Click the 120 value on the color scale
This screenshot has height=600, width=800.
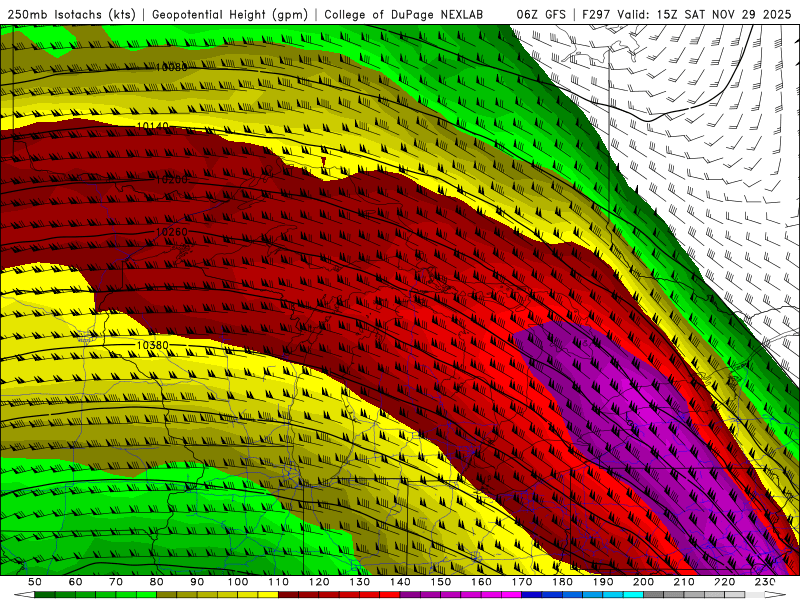click(319, 582)
